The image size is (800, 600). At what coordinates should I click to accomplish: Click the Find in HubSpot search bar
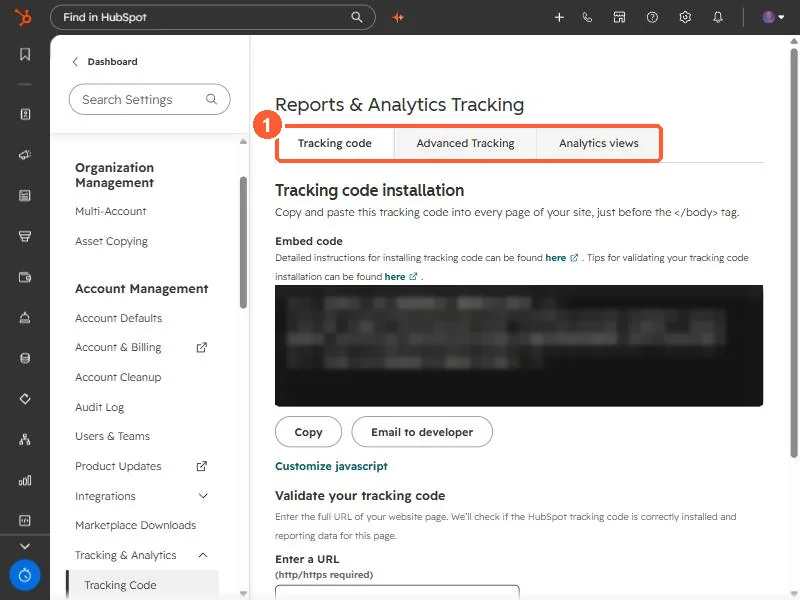[x=213, y=17]
